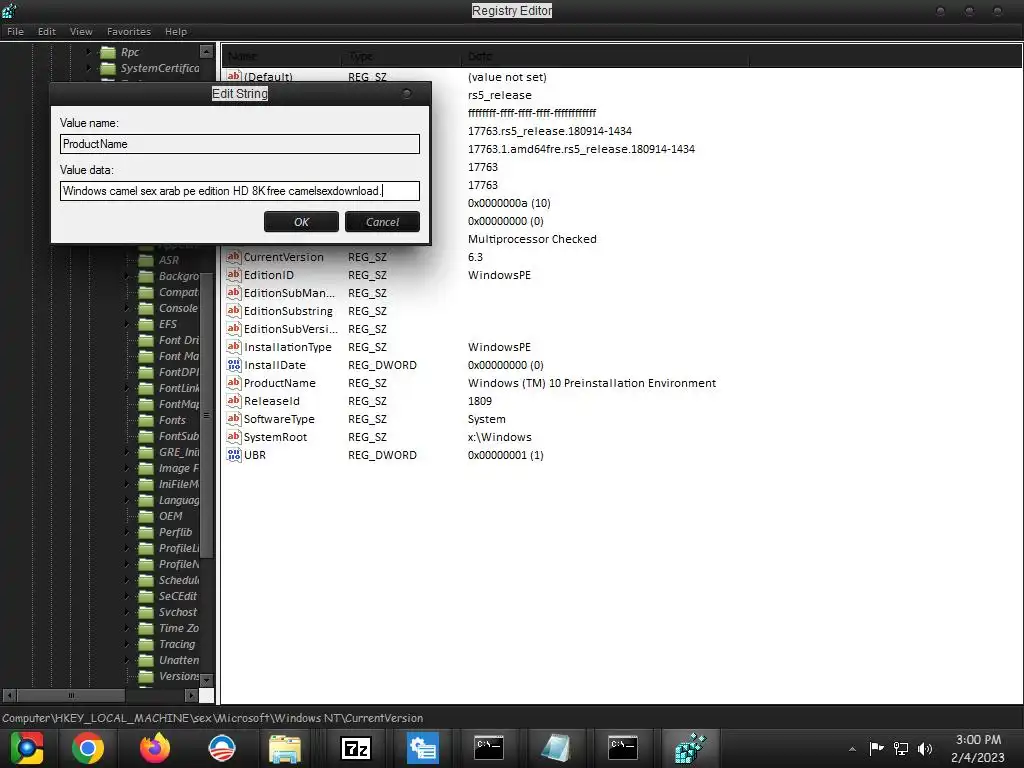Screen dimensions: 1024x768
Task: Open the Edit menu
Action: 46,31
